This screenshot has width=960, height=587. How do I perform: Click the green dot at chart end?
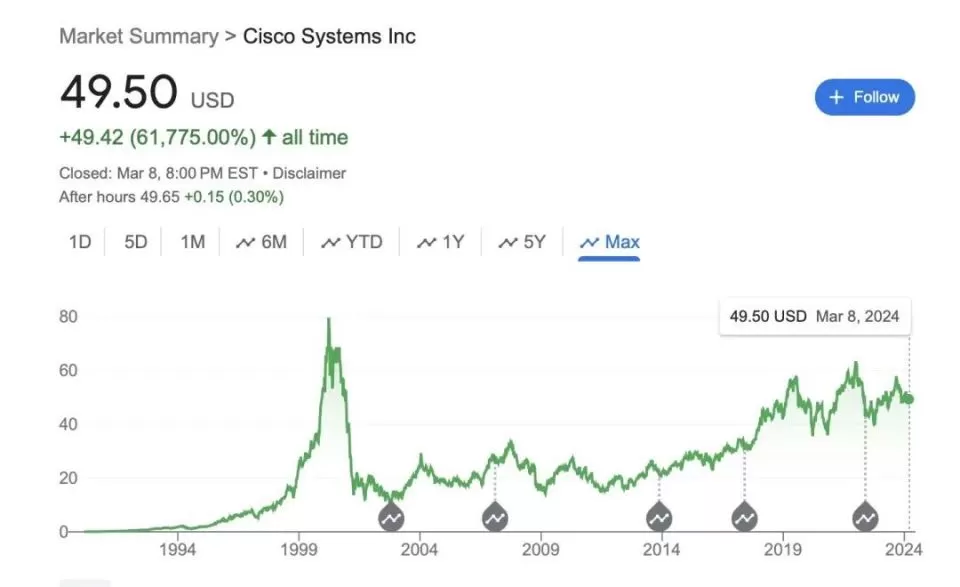909,399
